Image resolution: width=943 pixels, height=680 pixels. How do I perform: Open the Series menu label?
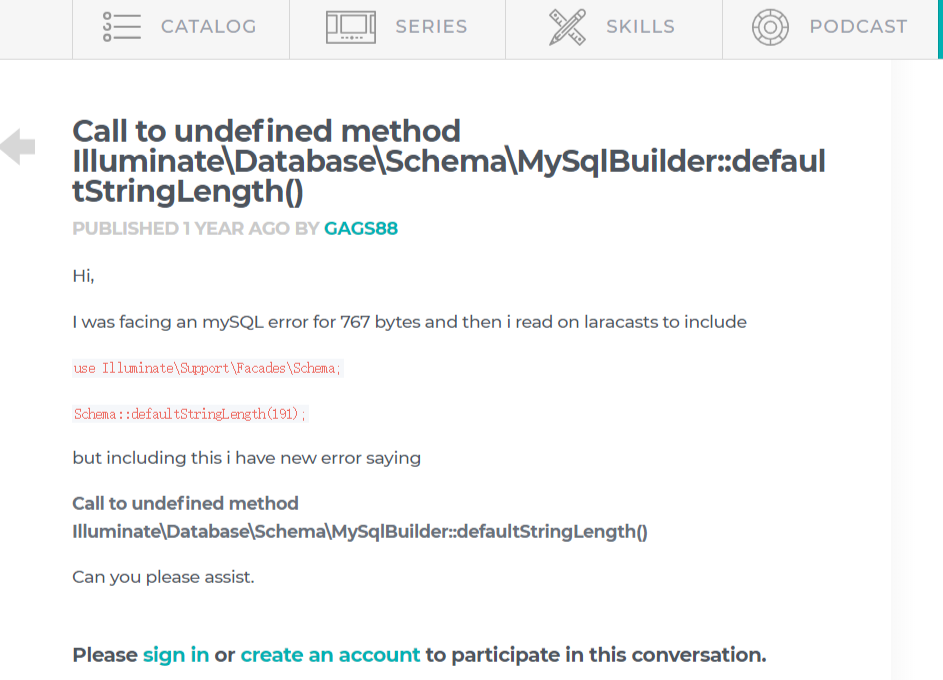point(431,27)
